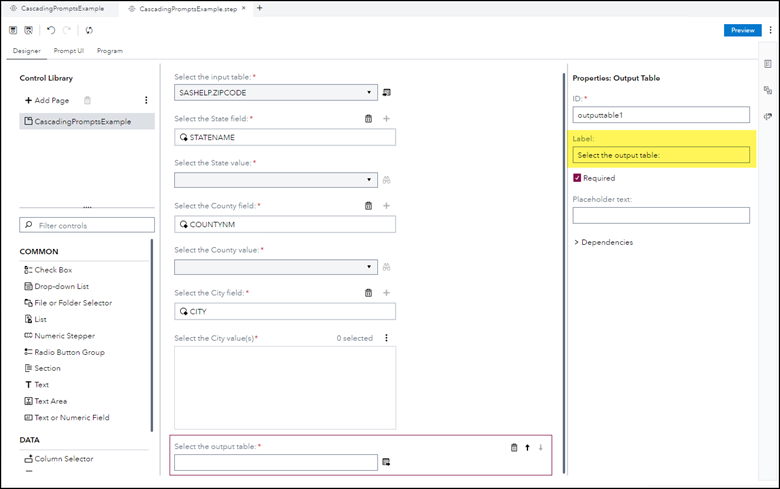Image resolution: width=780 pixels, height=489 pixels.
Task: Undo the last change
Action: (x=51, y=30)
